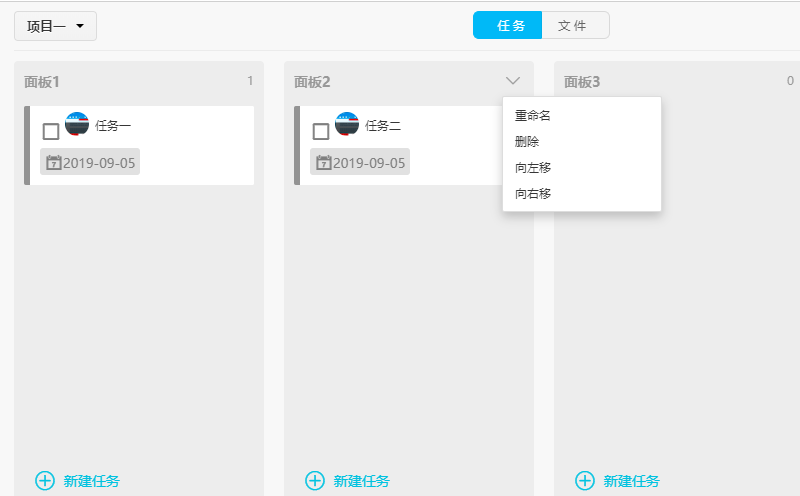
Task: Click plus icon in 面板3 新建任务
Action: point(585,481)
